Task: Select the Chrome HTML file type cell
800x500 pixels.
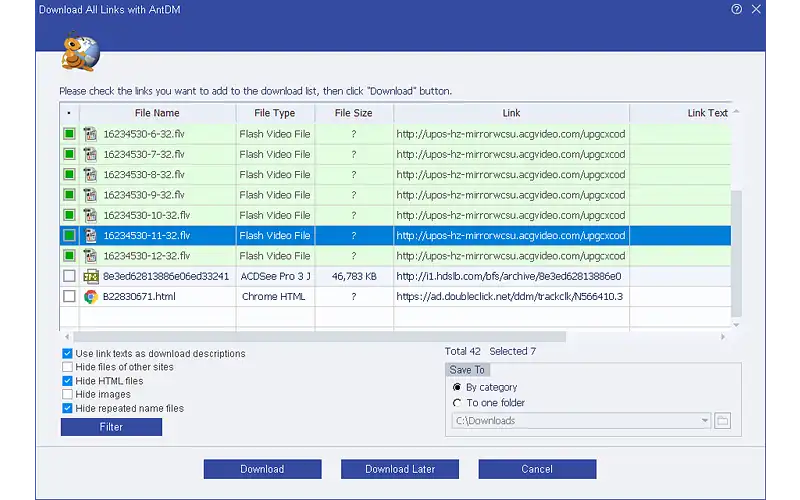Action: click(x=276, y=296)
